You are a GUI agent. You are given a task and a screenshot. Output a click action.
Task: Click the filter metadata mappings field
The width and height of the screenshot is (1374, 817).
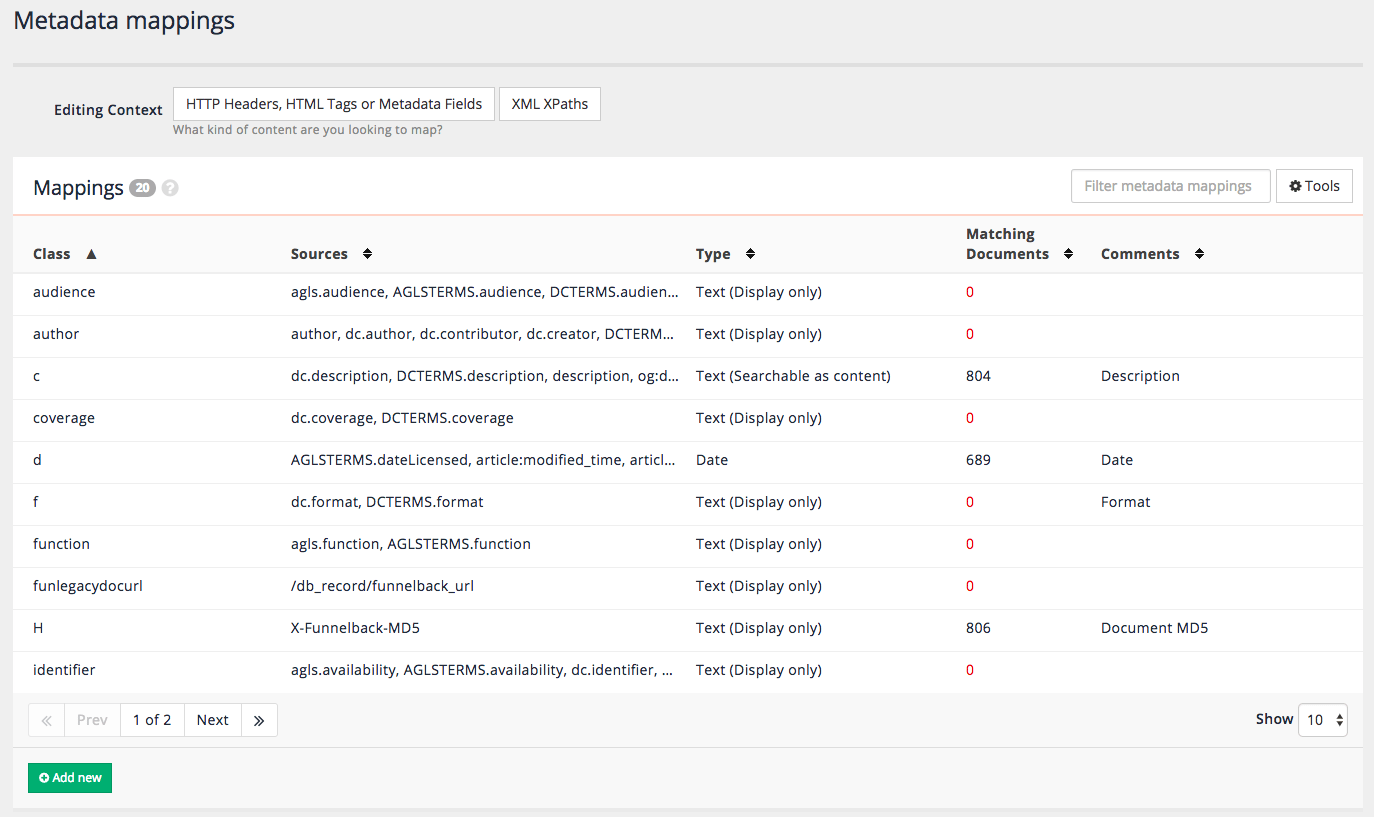[1170, 185]
